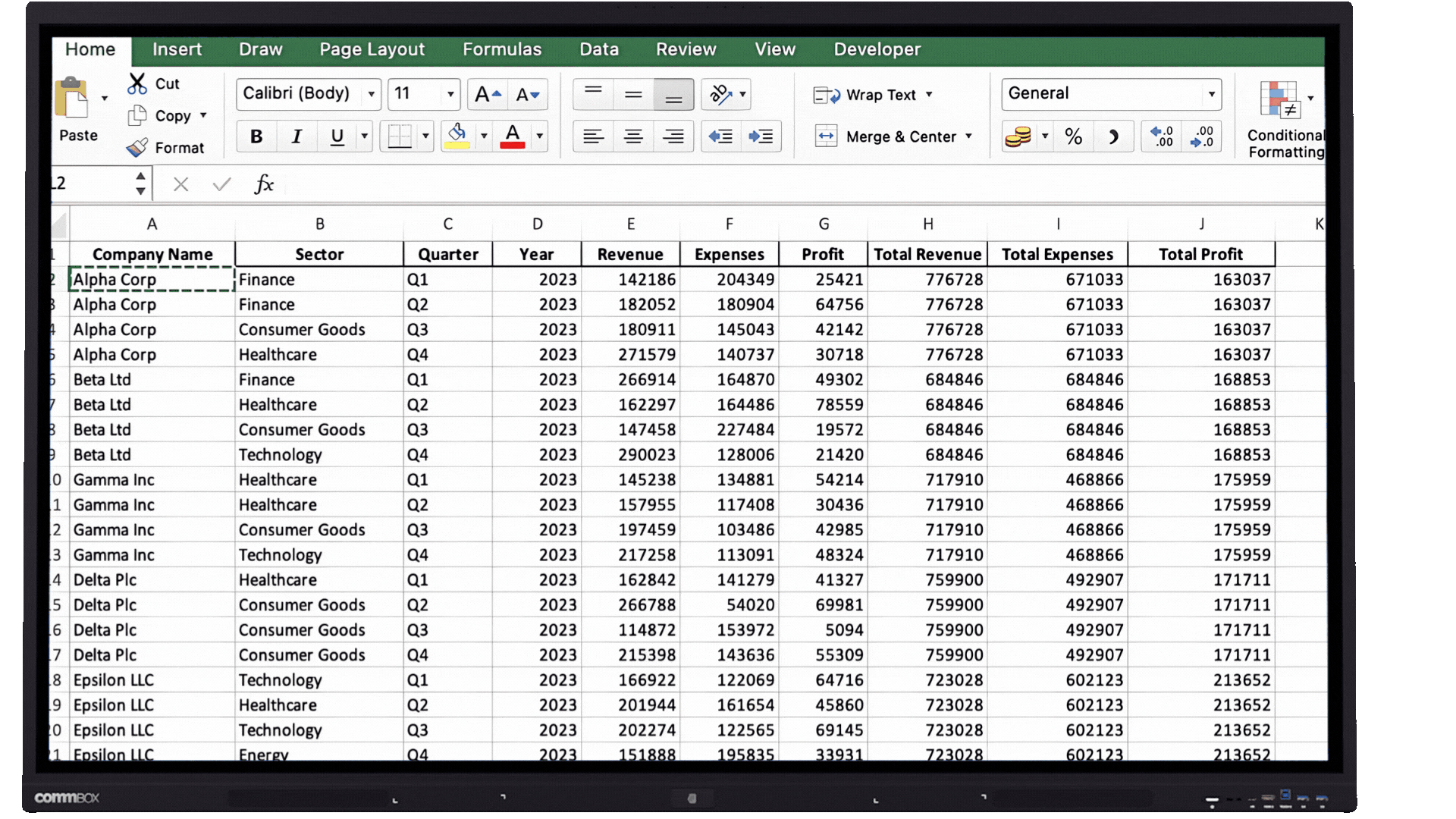Select cell with expenses 54020
This screenshot has width=1456, height=819.
(730, 605)
